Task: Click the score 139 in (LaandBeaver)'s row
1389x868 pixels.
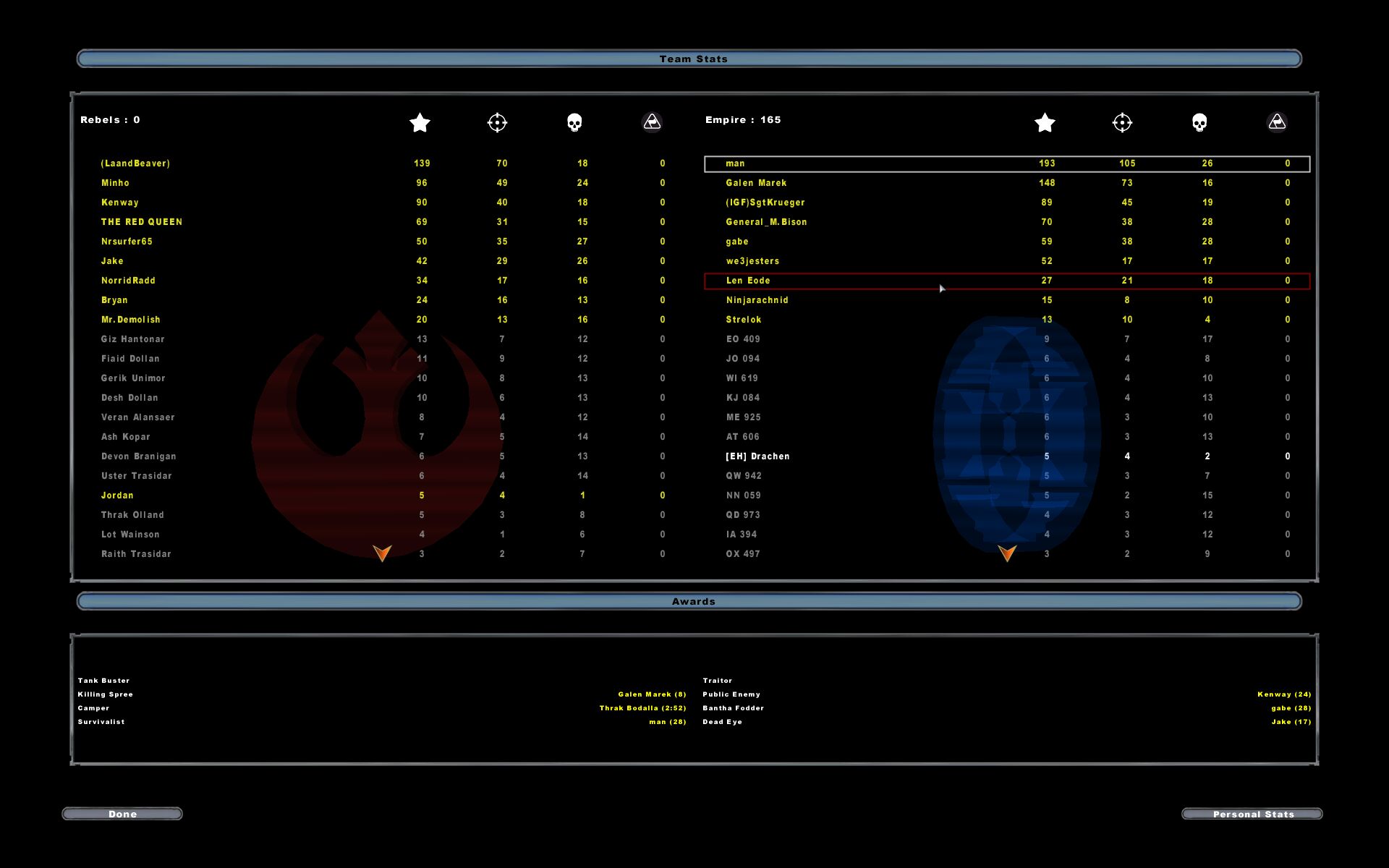Action: (422, 163)
